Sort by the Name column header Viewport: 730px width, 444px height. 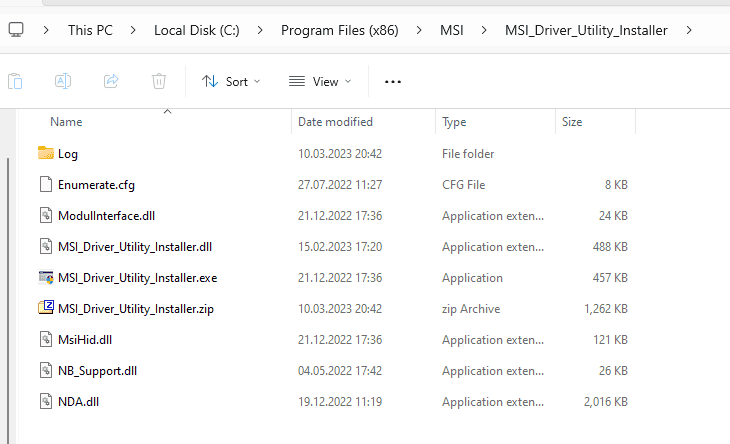pos(66,122)
